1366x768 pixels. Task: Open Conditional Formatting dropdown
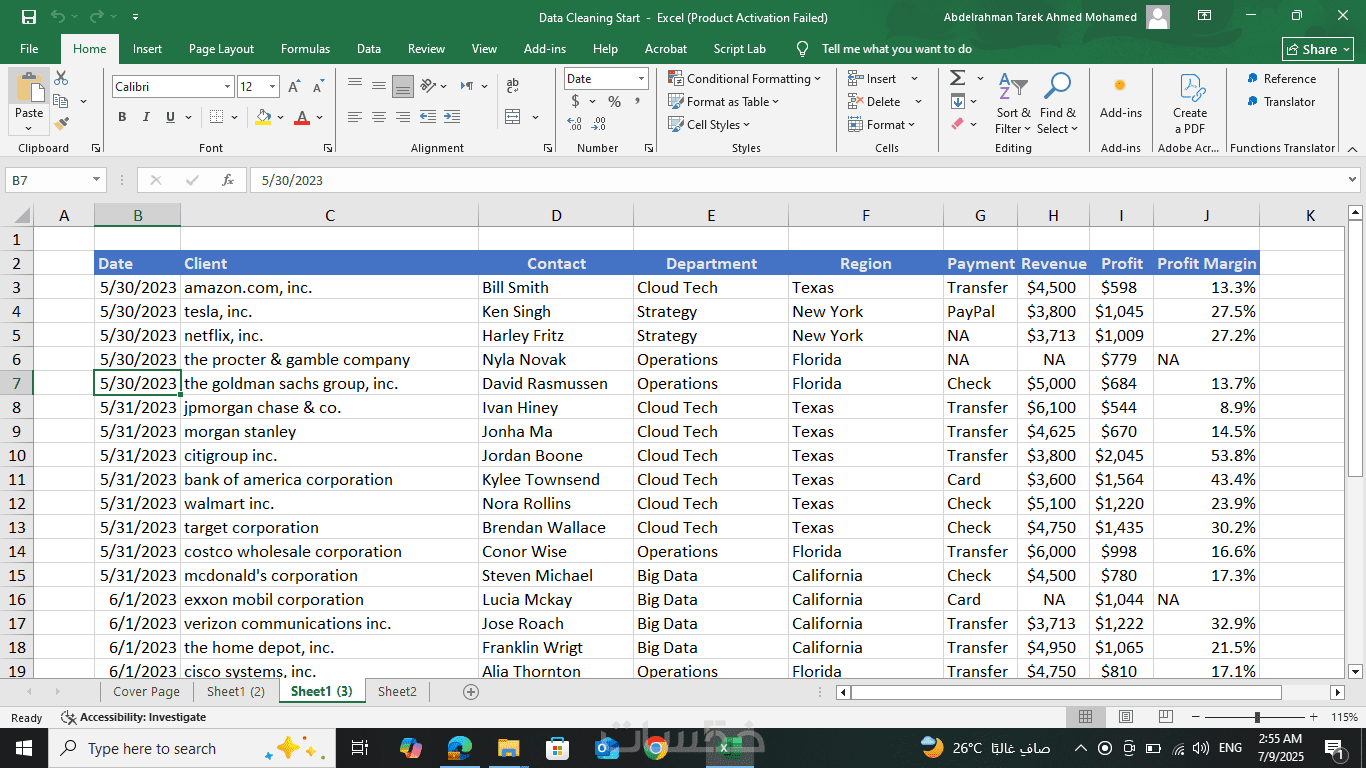click(744, 79)
